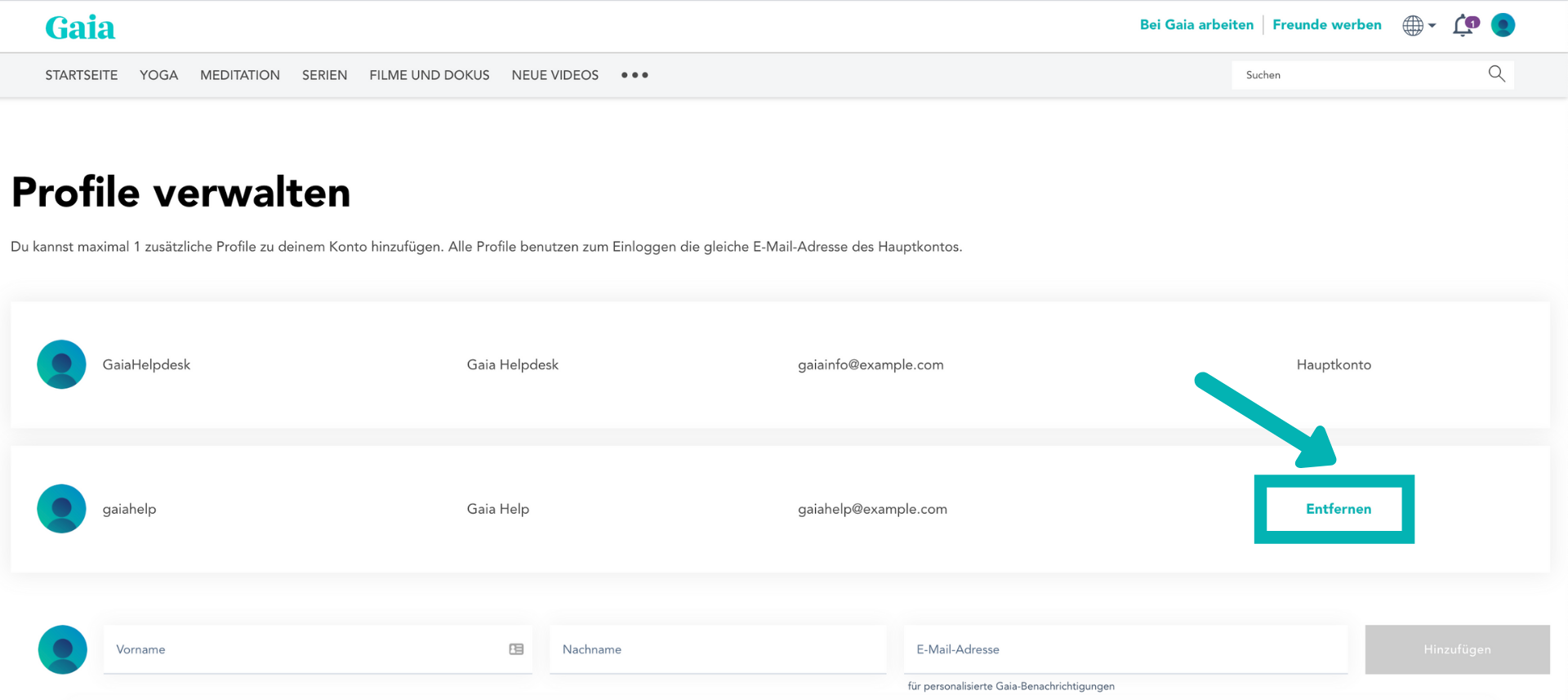Click the E-Mail-Adresse input field
Screen dimensions: 1568x700
(1125, 649)
